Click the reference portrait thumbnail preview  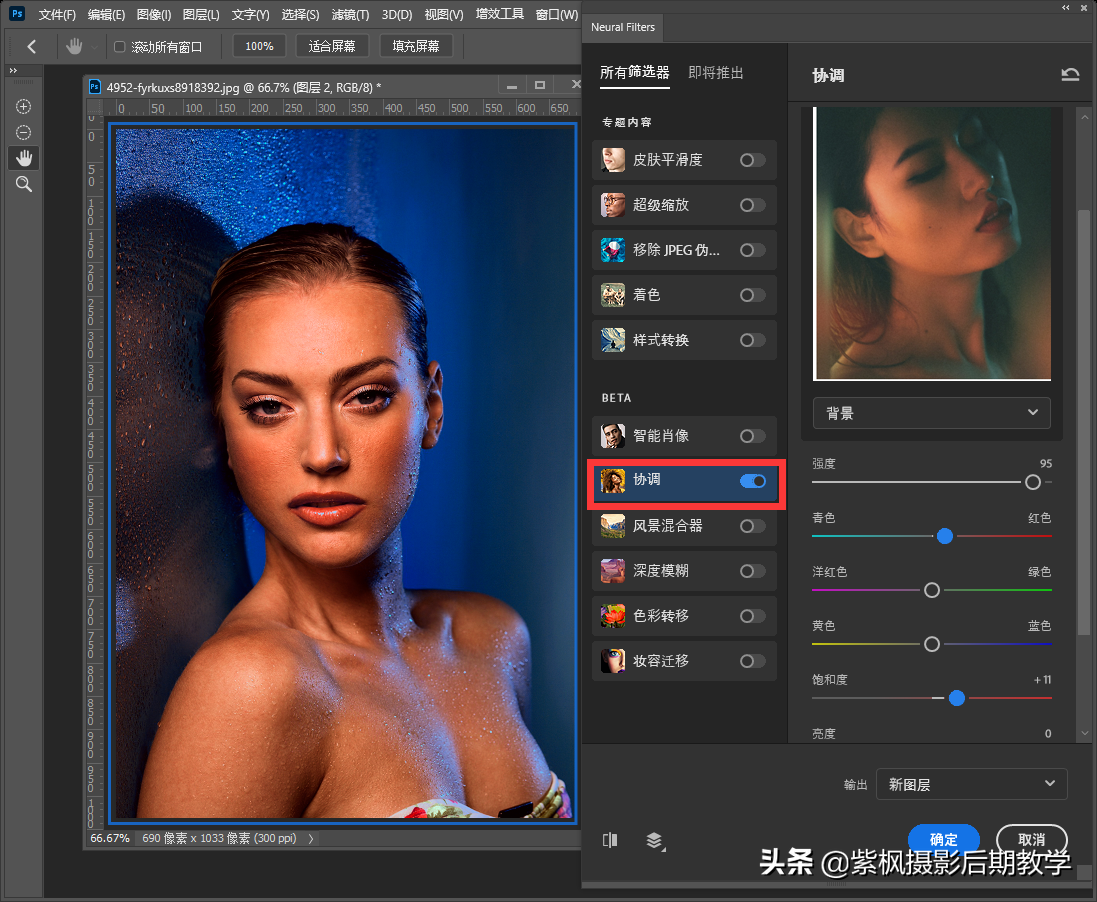(x=932, y=244)
